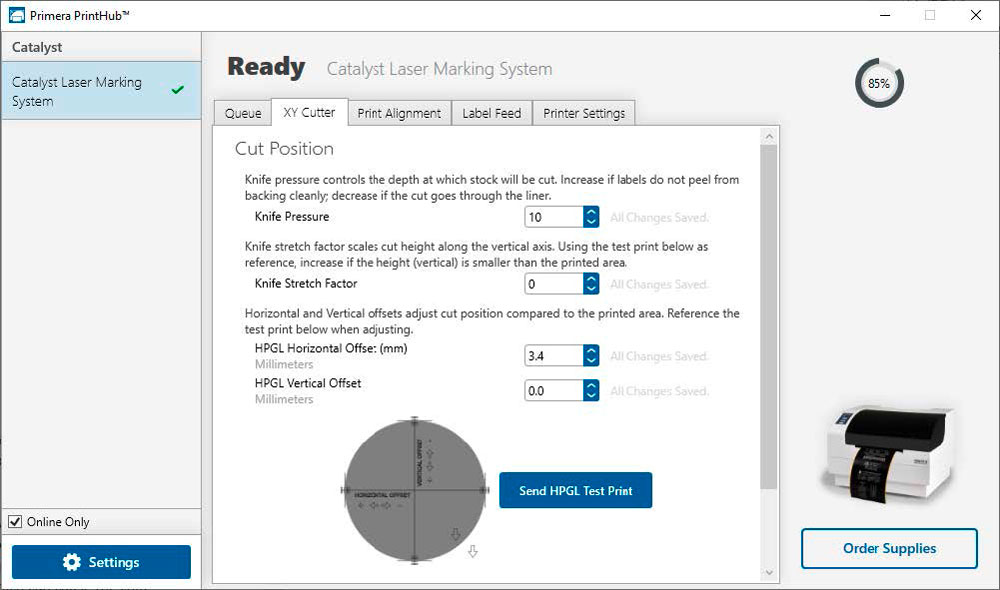The height and width of the screenshot is (590, 1000).
Task: Close the Primera PrintHub window
Action: [976, 15]
